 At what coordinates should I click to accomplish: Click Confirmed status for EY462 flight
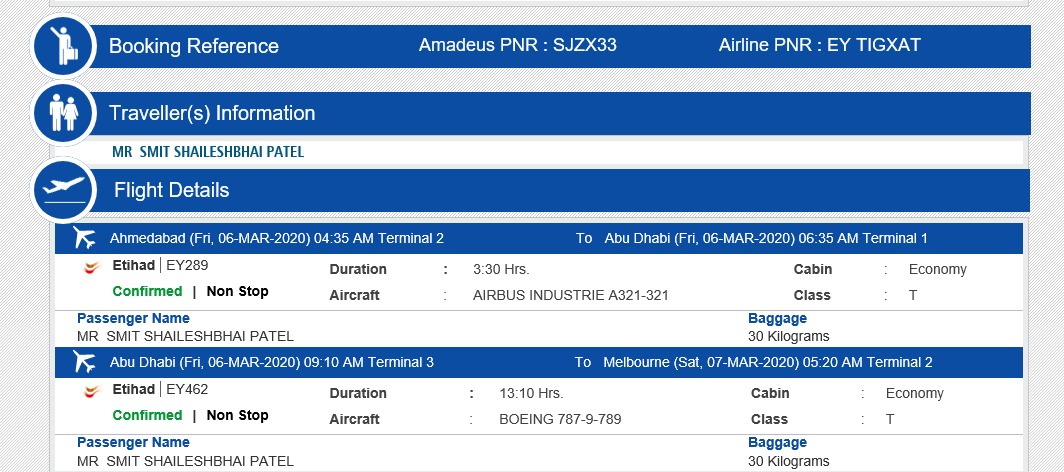pyautogui.click(x=147, y=415)
